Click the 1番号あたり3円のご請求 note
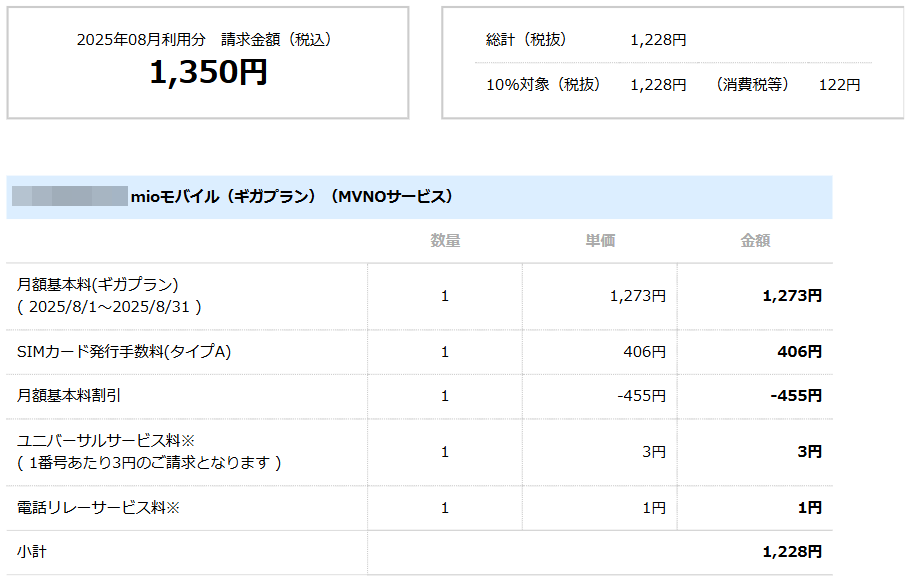 (x=149, y=463)
